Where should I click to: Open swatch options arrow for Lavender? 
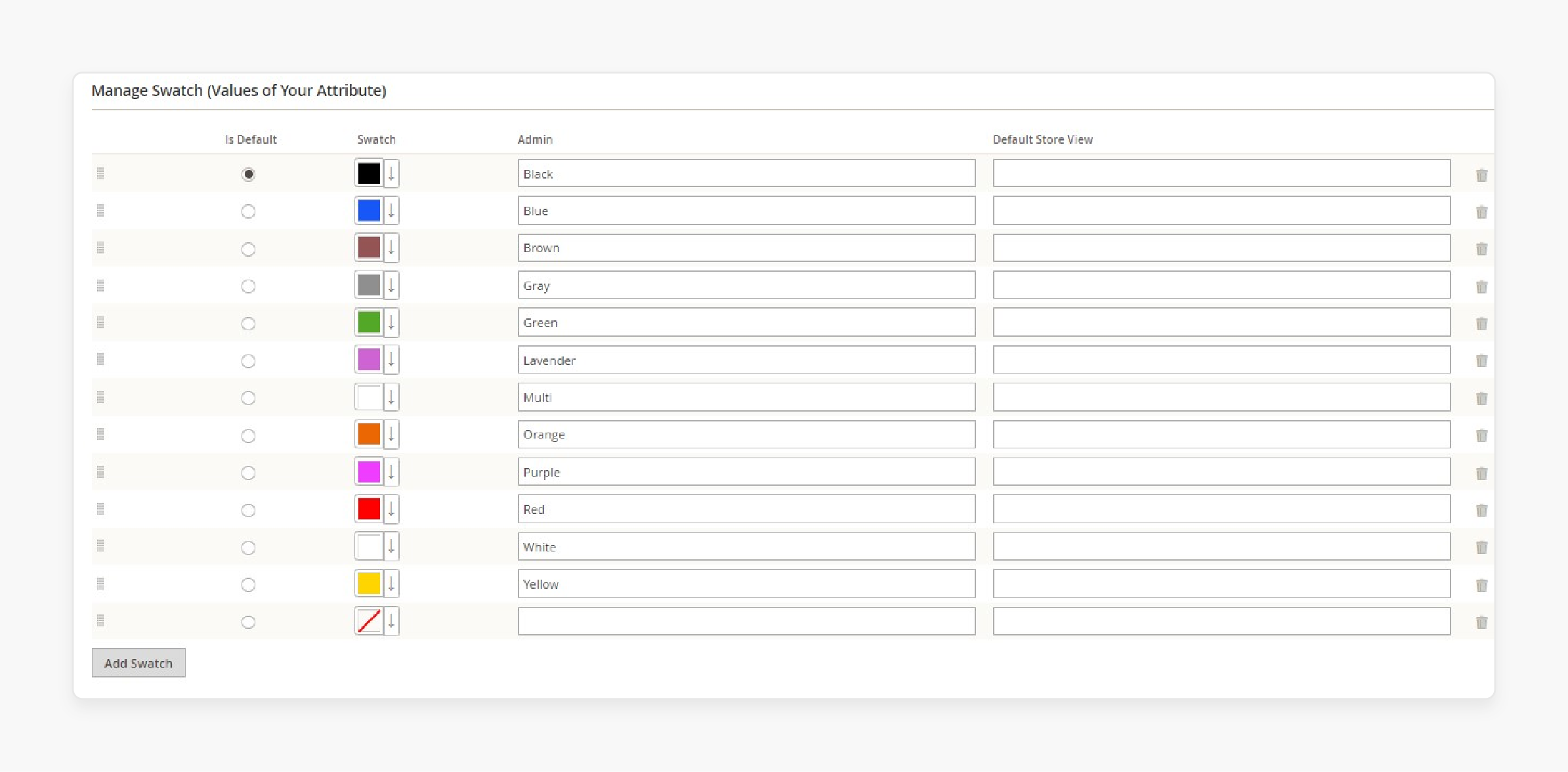[391, 359]
